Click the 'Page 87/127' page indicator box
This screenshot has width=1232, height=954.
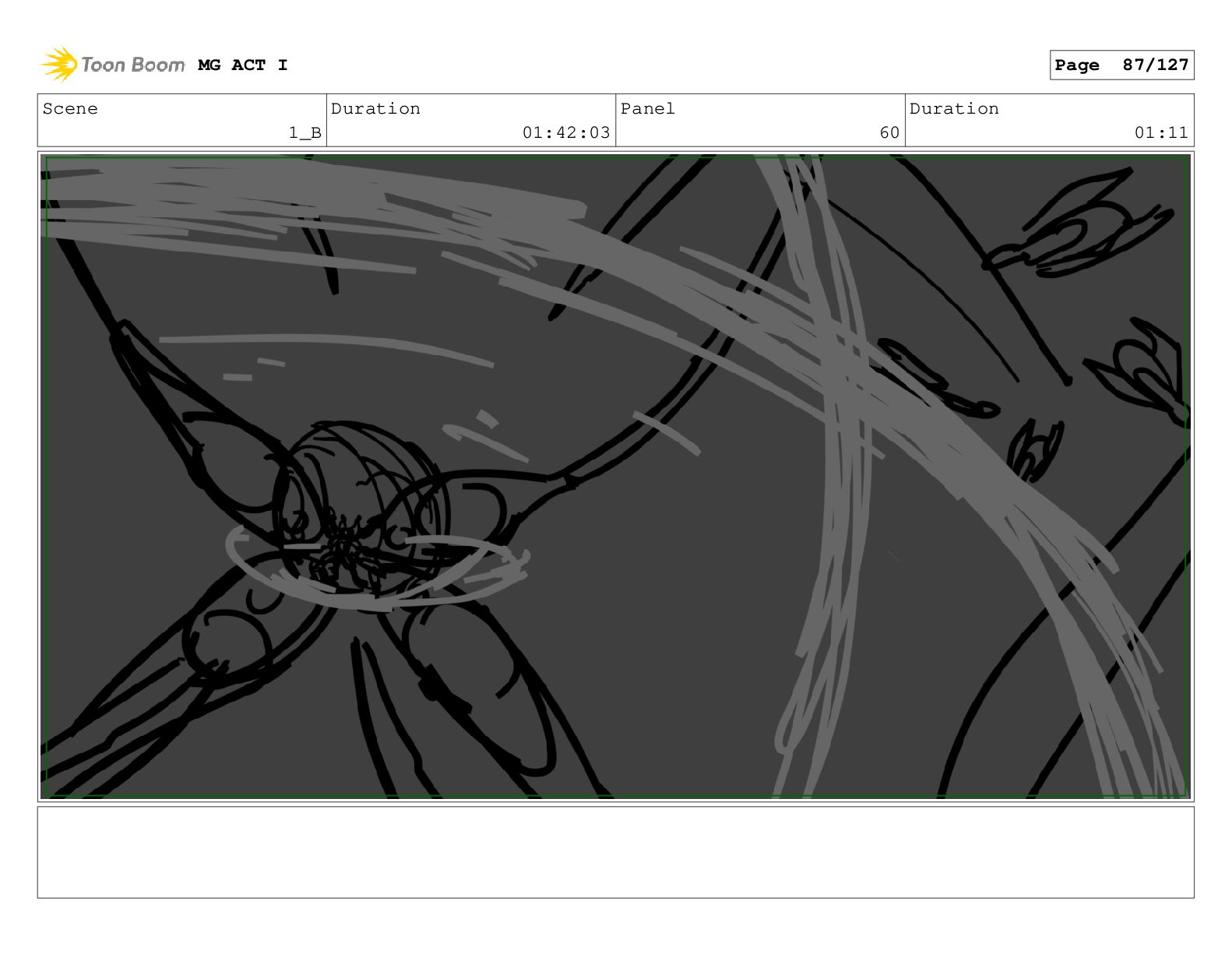[1121, 65]
